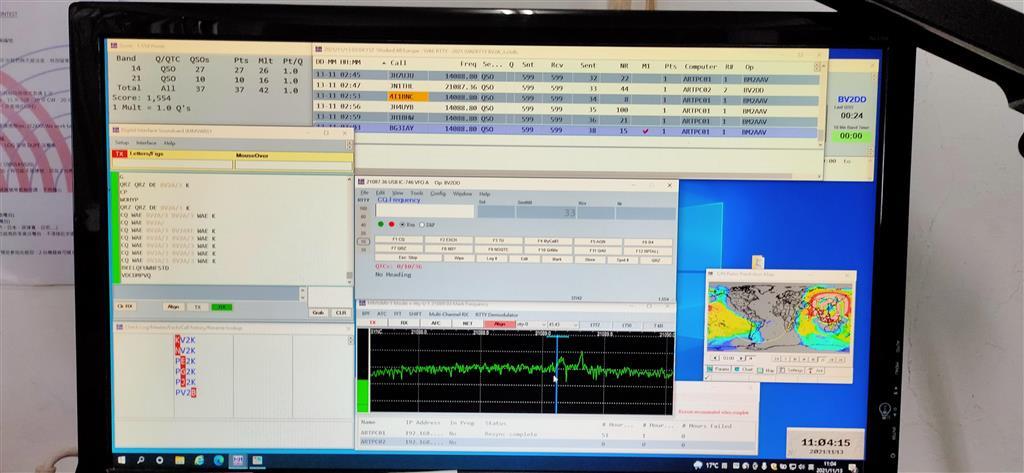The width and height of the screenshot is (1024, 473).
Task: Select the 80 band button in band panel
Action: (364, 218)
